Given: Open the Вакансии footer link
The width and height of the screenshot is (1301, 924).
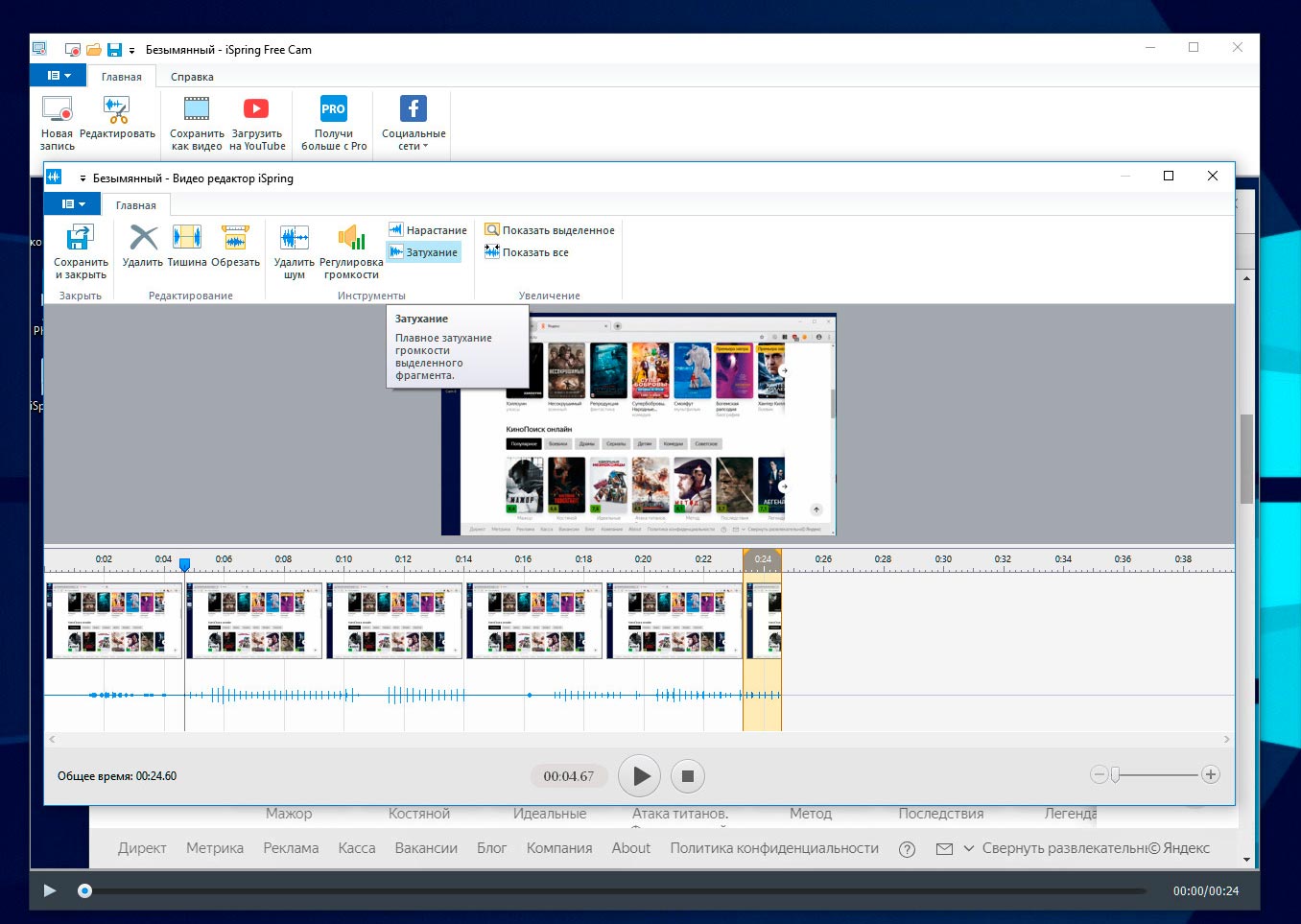Looking at the screenshot, I should (426, 848).
